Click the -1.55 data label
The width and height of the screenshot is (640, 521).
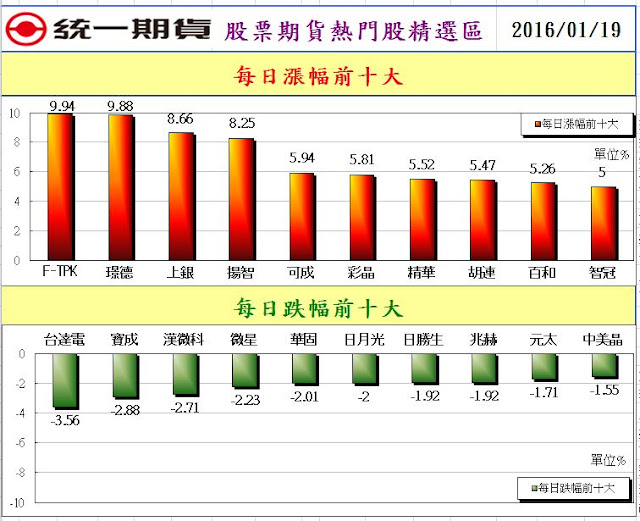[x=604, y=390]
